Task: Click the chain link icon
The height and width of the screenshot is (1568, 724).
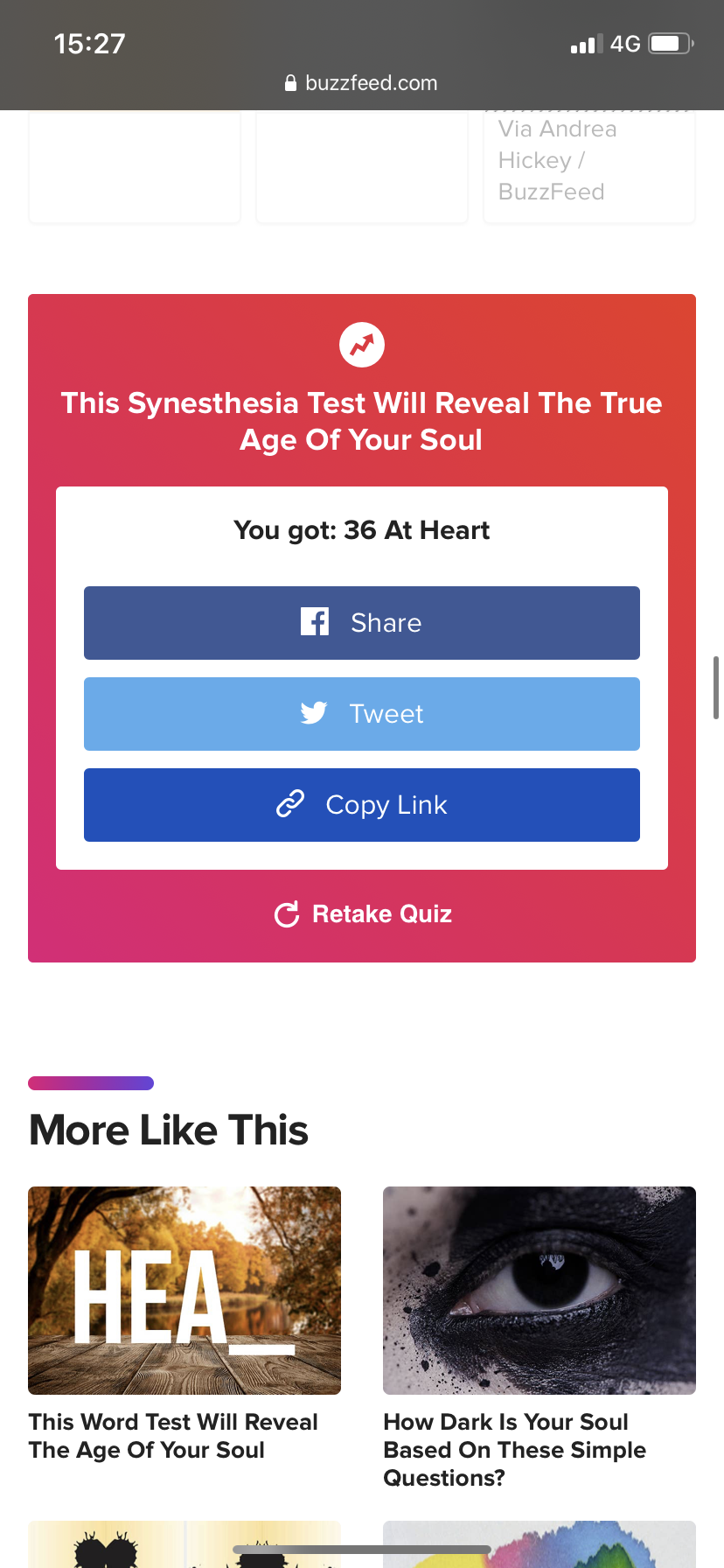Action: pos(290,803)
